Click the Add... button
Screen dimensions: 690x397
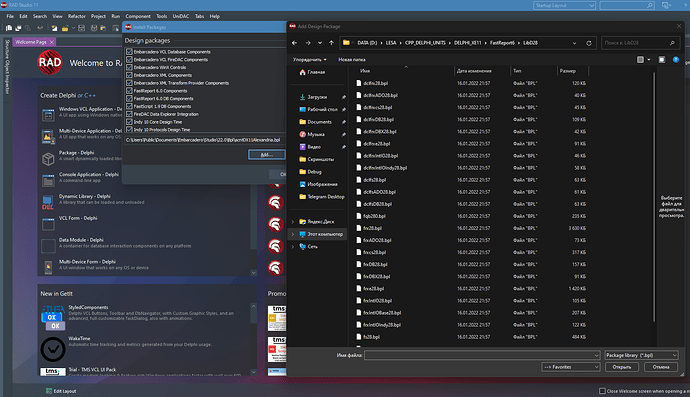pos(267,154)
